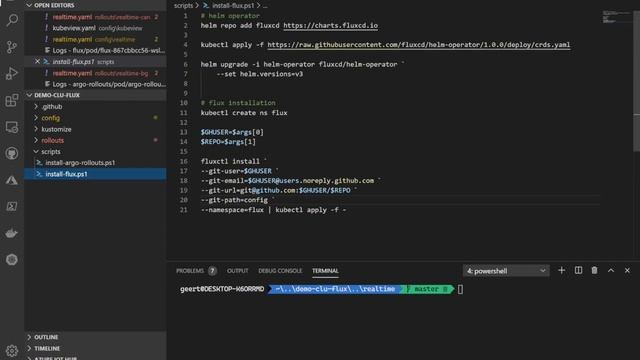Open the terminal-style icon in activity bar

pyautogui.click(x=12, y=207)
